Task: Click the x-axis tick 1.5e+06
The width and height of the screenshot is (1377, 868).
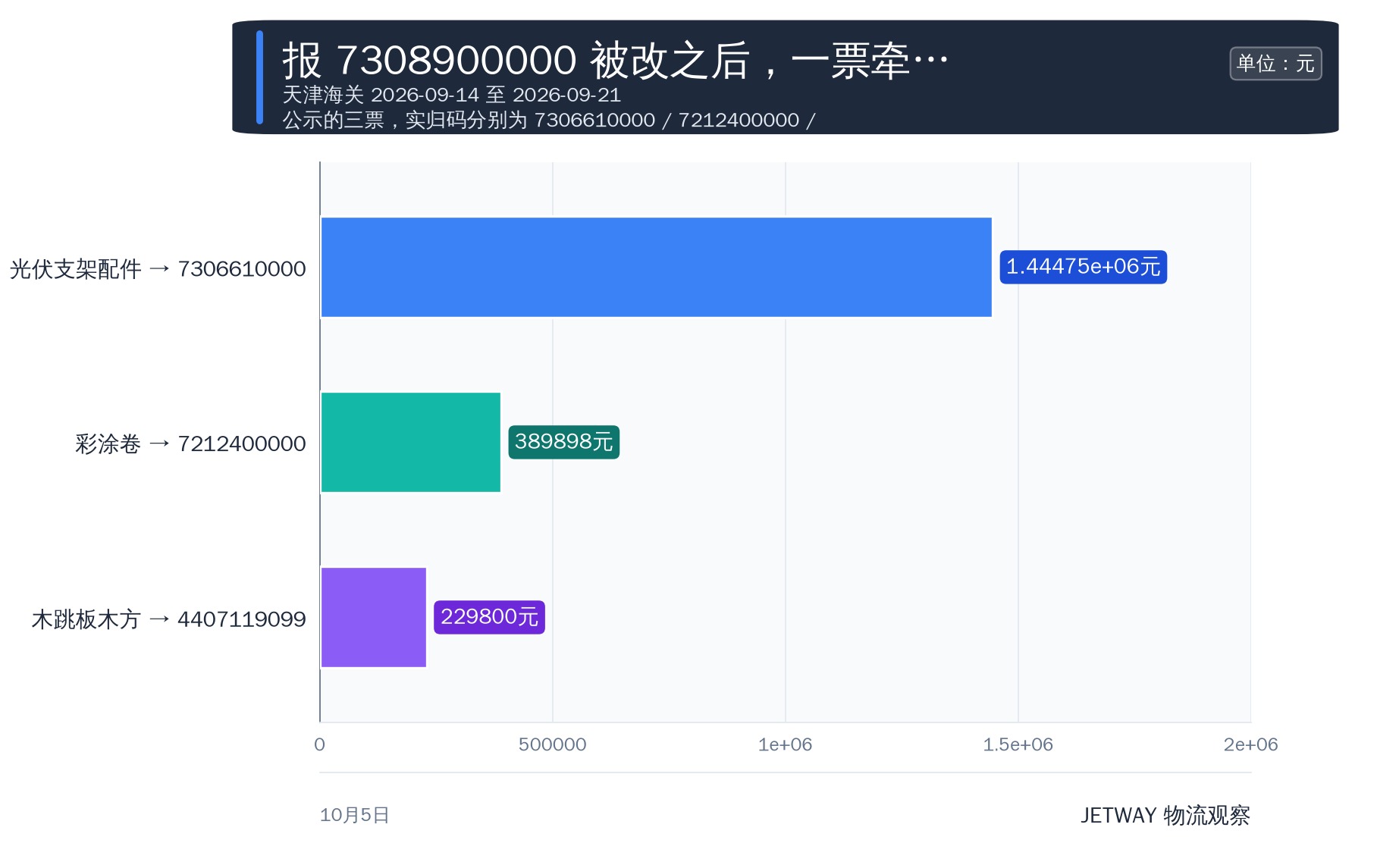Action: point(1018,744)
